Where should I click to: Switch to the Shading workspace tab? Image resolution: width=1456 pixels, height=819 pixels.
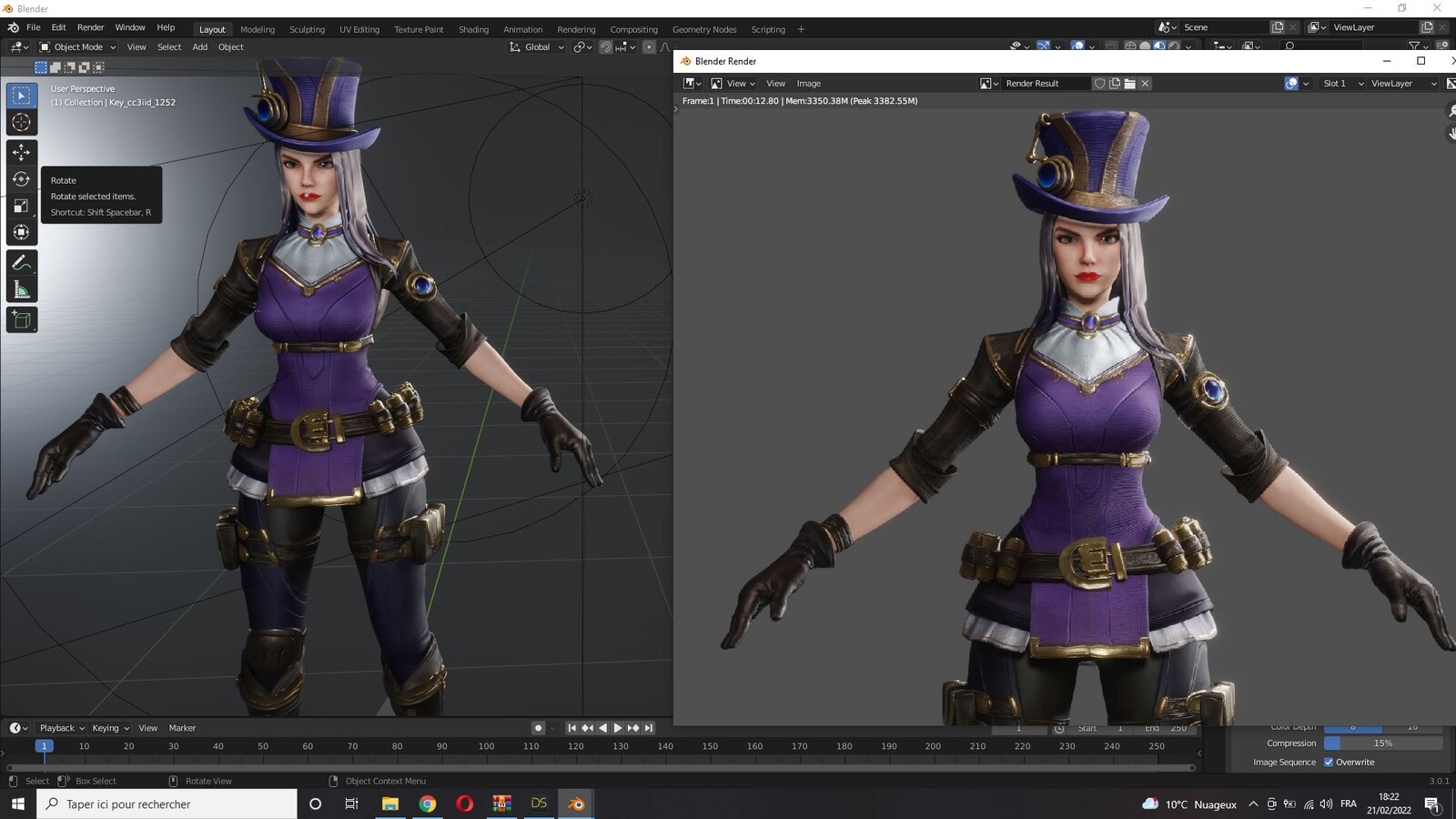473,29
